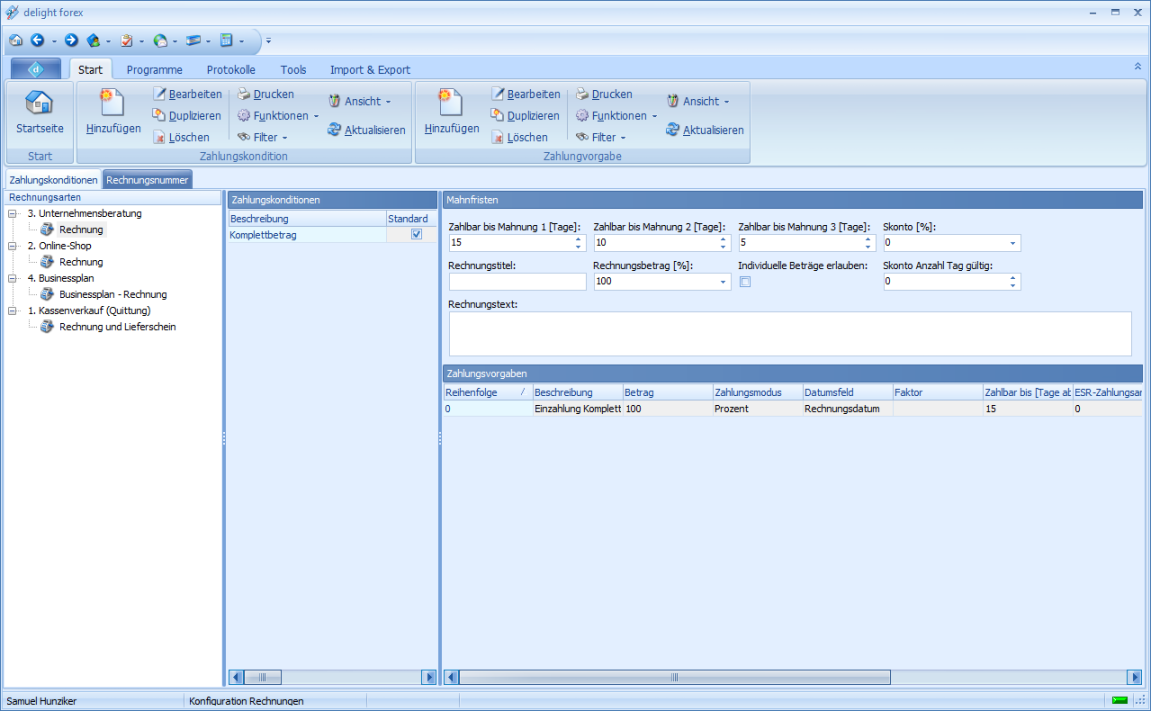The height and width of the screenshot is (711, 1151).
Task: Click Drucken in Zahlungsvorgabe group
Action: pyautogui.click(x=604, y=94)
